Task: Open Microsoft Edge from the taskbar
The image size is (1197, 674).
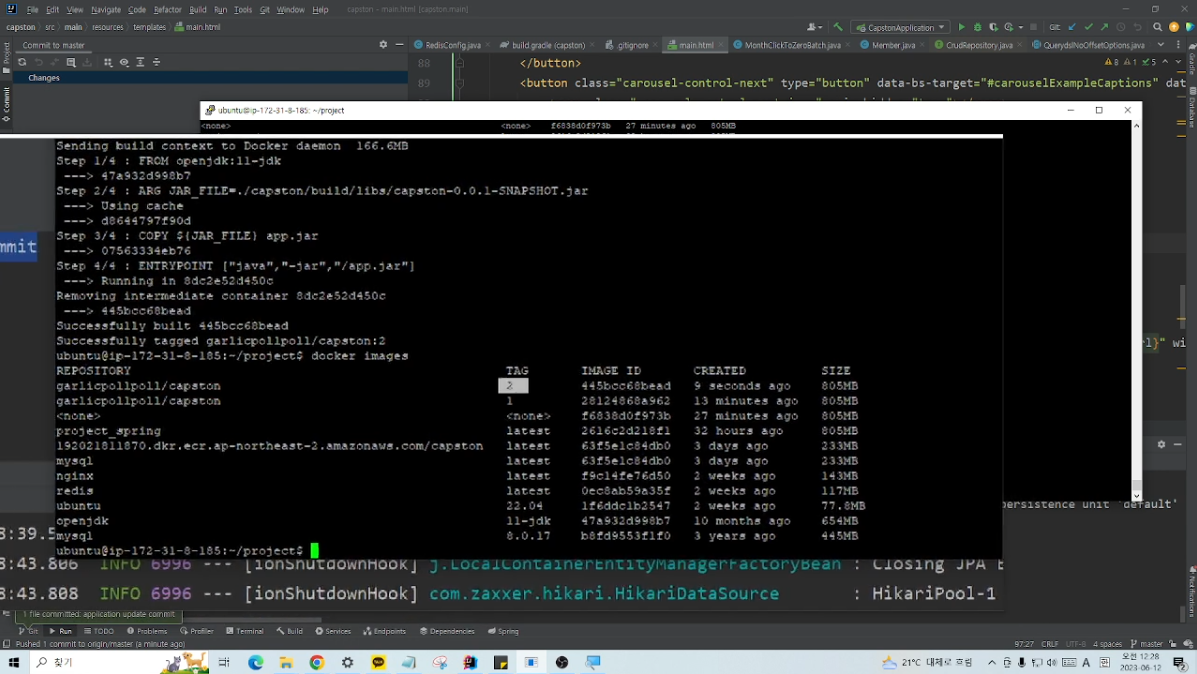Action: (x=255, y=663)
